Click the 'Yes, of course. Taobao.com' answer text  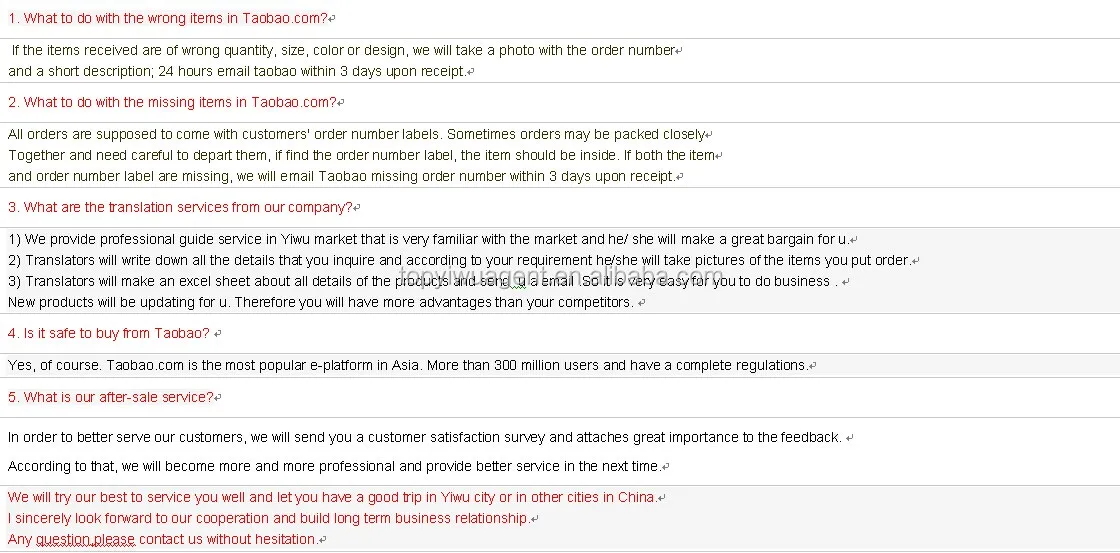pyautogui.click(x=408, y=365)
